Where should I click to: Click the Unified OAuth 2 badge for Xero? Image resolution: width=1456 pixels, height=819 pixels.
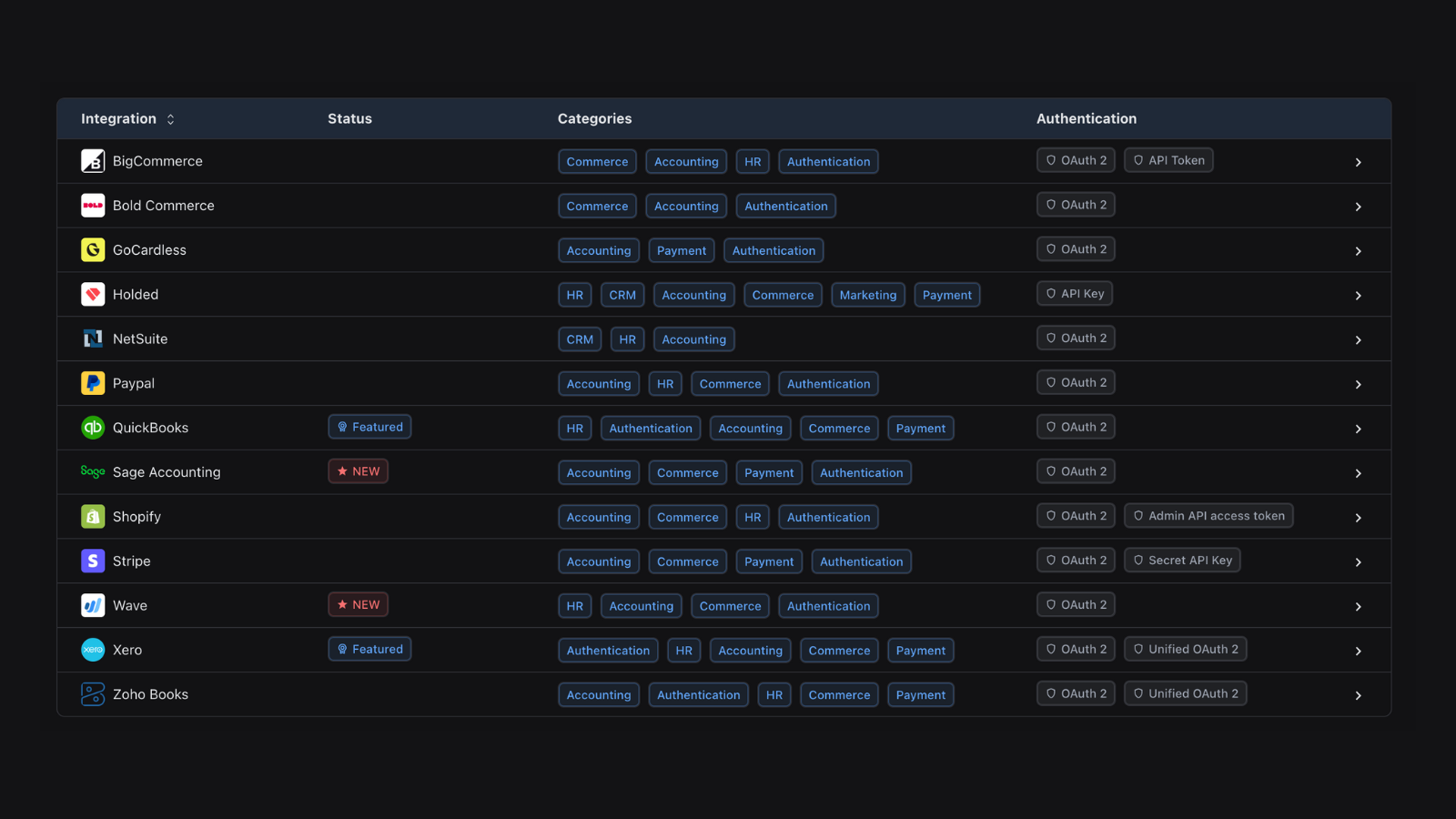click(x=1185, y=649)
